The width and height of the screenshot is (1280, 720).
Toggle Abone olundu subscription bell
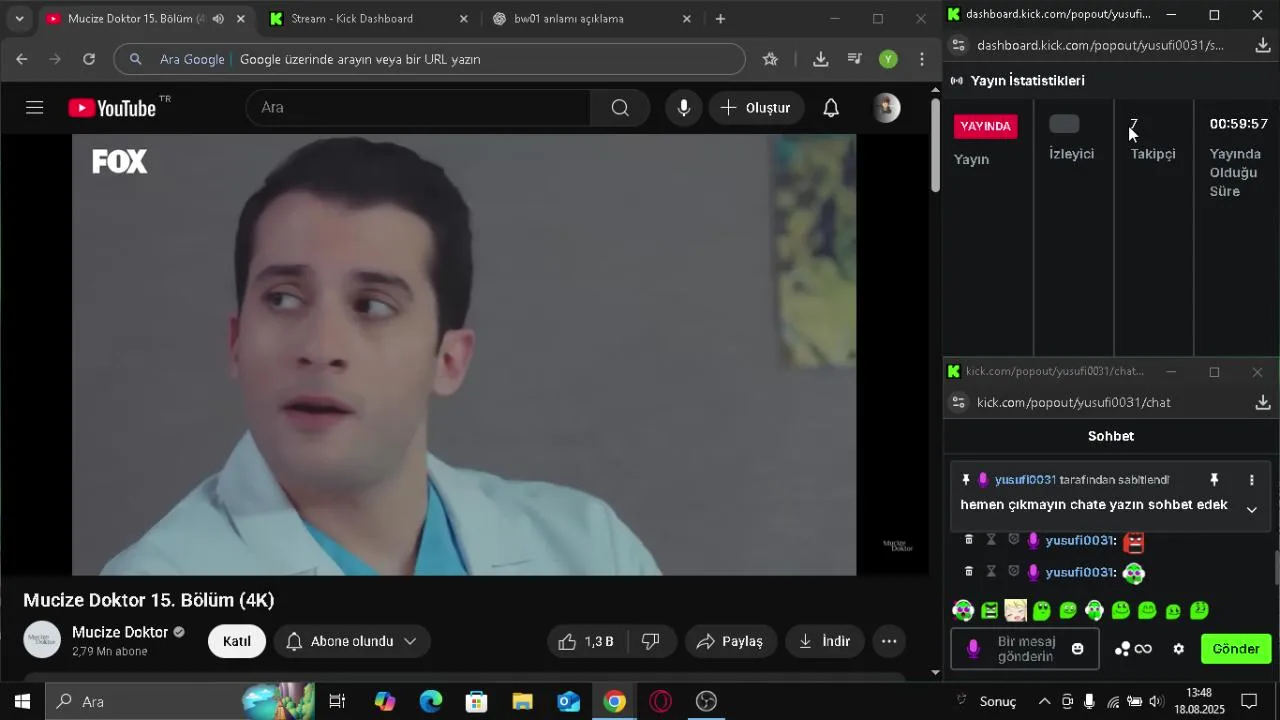(x=351, y=641)
